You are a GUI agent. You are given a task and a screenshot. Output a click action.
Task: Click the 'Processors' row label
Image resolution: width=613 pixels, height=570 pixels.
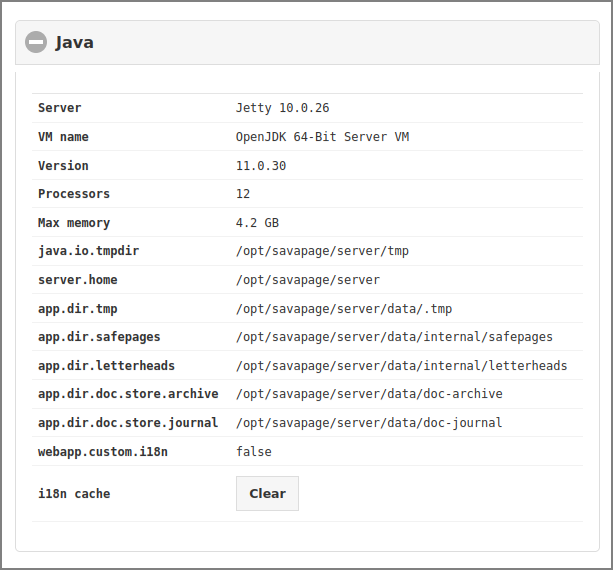tap(74, 194)
